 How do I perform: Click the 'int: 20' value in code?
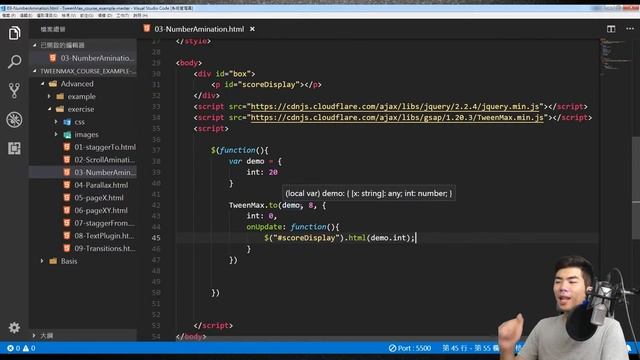coord(262,172)
